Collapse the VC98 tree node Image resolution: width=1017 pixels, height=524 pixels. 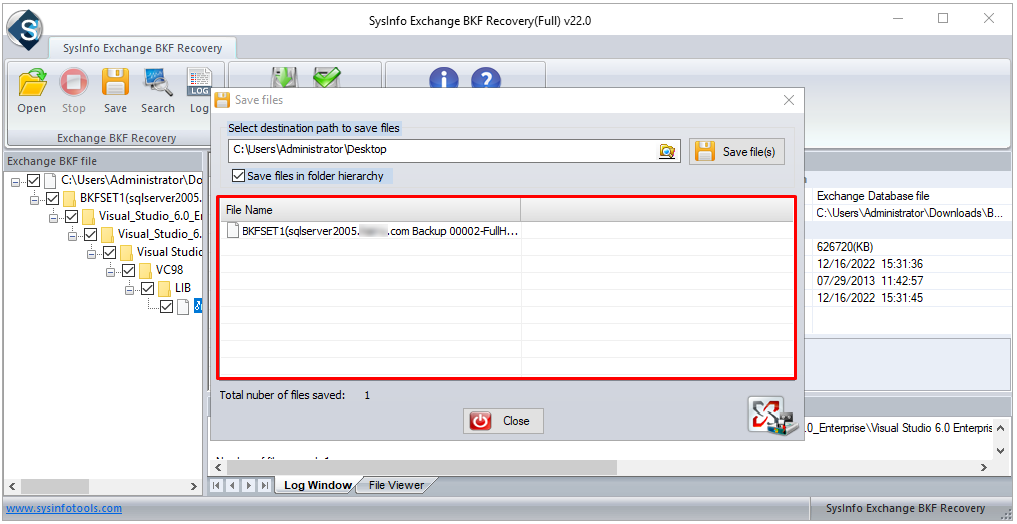[x=111, y=271]
